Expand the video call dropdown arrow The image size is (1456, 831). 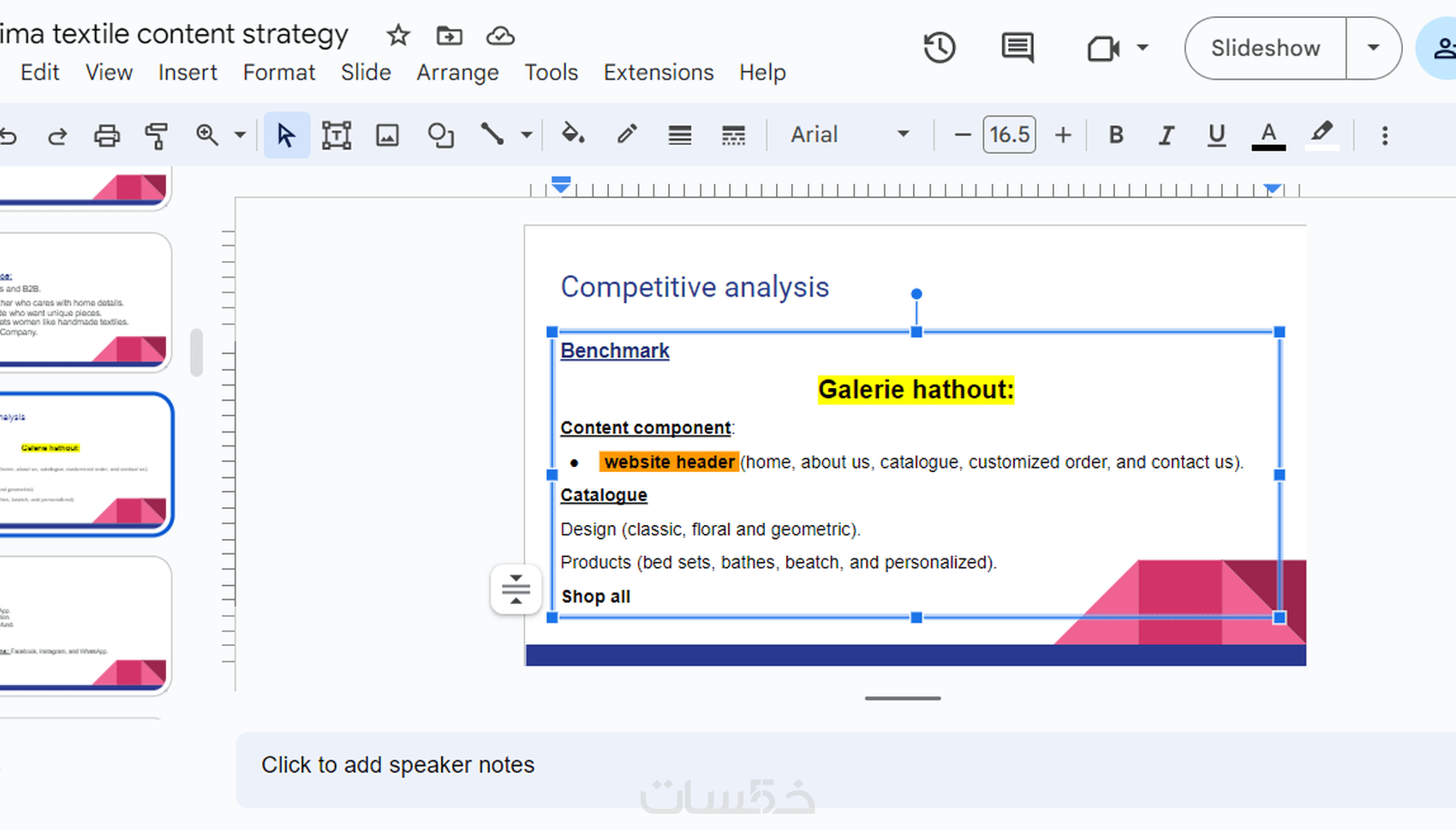pyautogui.click(x=1143, y=48)
